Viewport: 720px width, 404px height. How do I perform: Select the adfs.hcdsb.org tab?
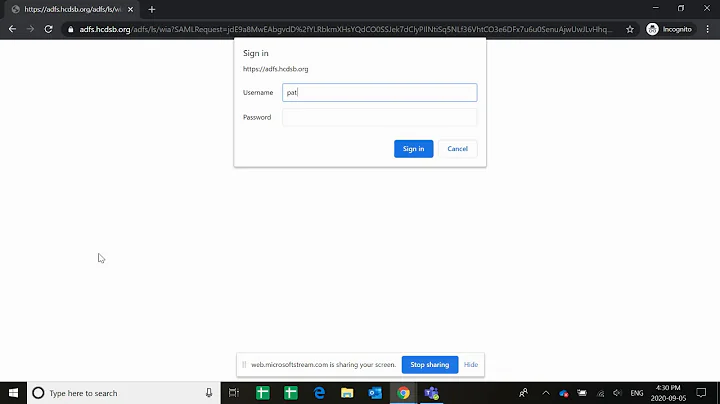(x=71, y=9)
